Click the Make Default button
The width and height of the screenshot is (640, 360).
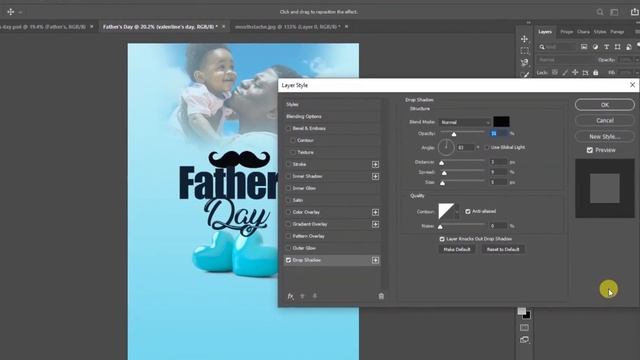pos(457,249)
